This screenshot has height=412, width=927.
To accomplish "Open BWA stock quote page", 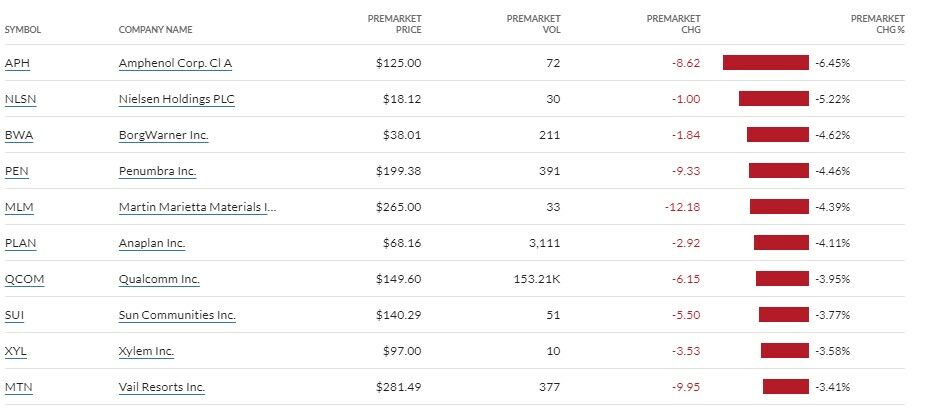I will (18, 135).
